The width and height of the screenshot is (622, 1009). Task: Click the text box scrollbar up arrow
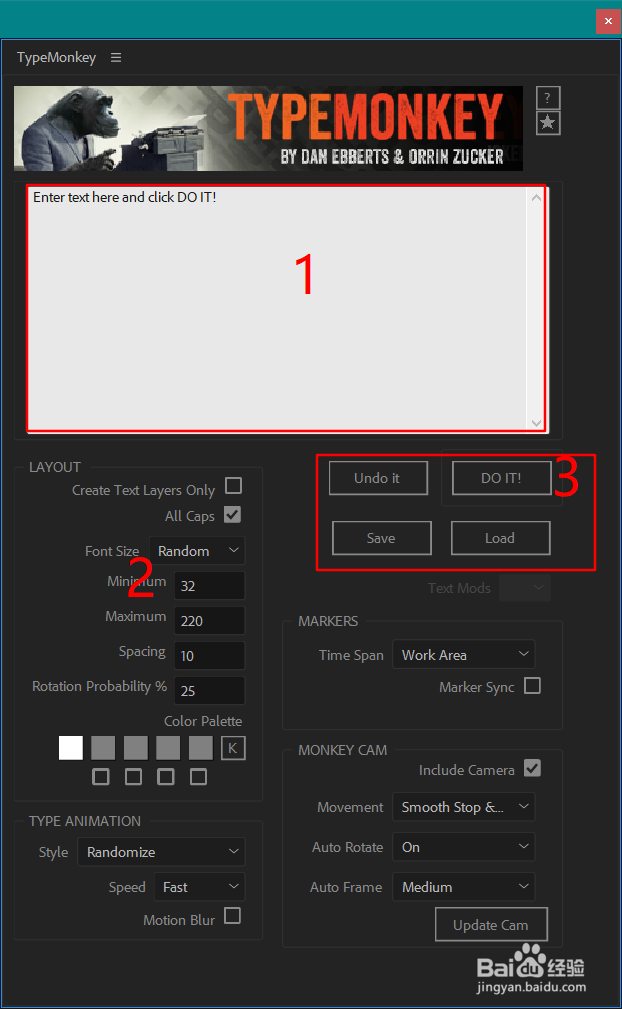(x=536, y=198)
